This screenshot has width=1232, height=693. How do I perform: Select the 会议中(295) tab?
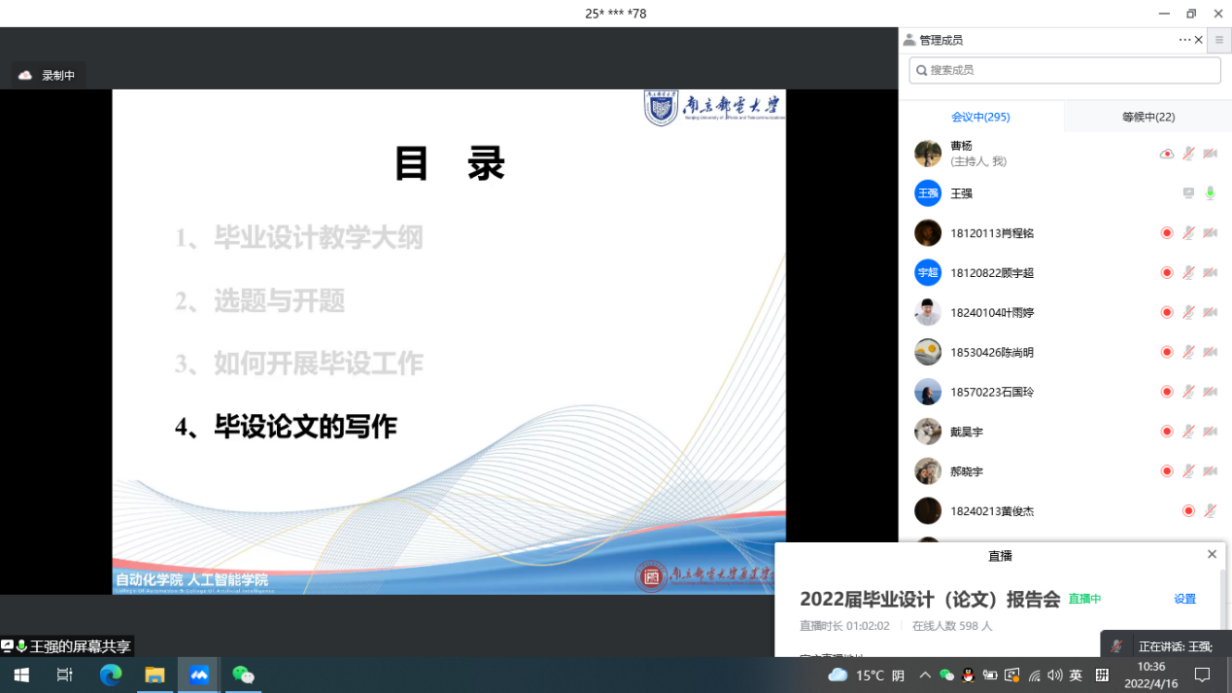(980, 117)
